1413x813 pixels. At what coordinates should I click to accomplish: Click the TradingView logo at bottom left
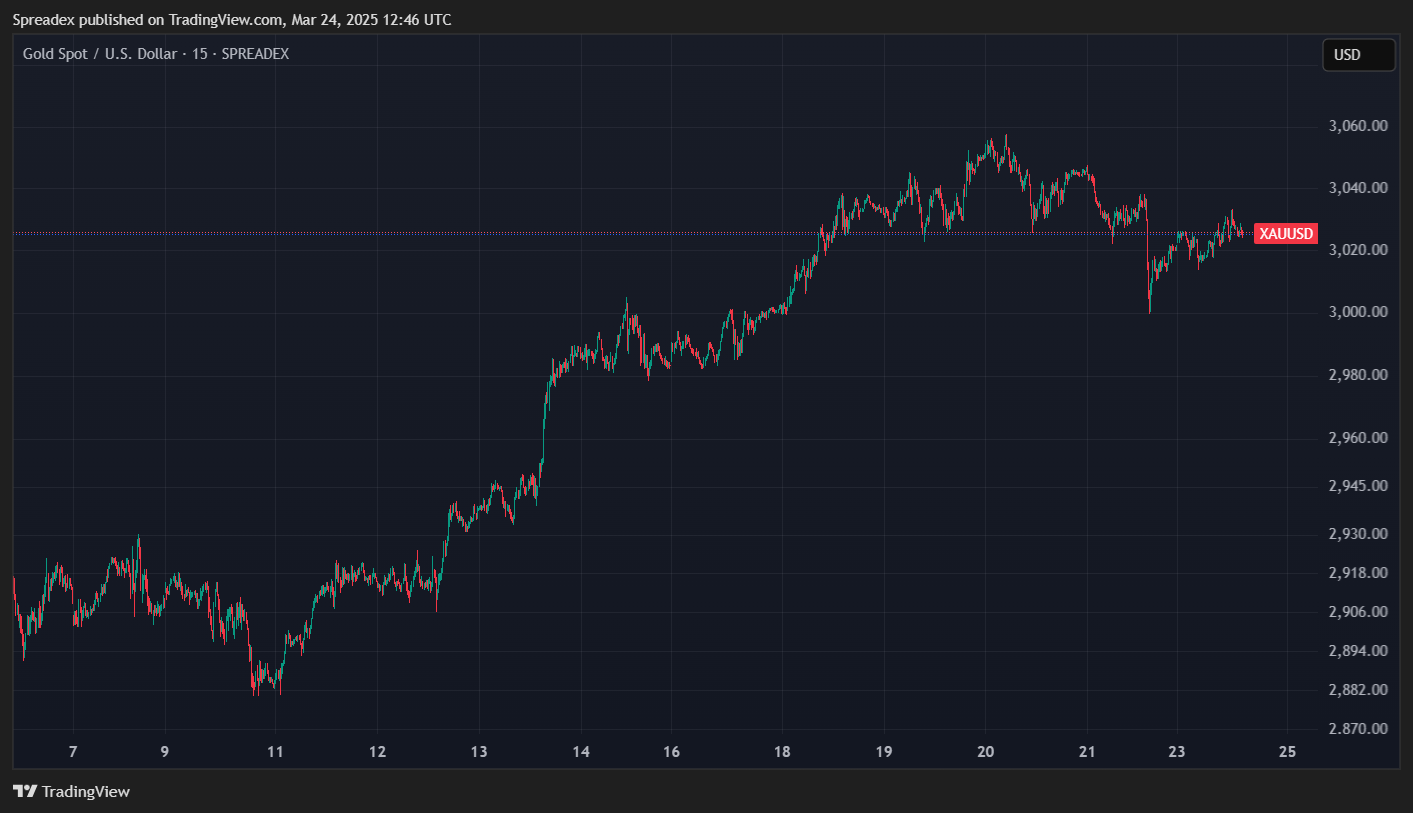click(71, 791)
